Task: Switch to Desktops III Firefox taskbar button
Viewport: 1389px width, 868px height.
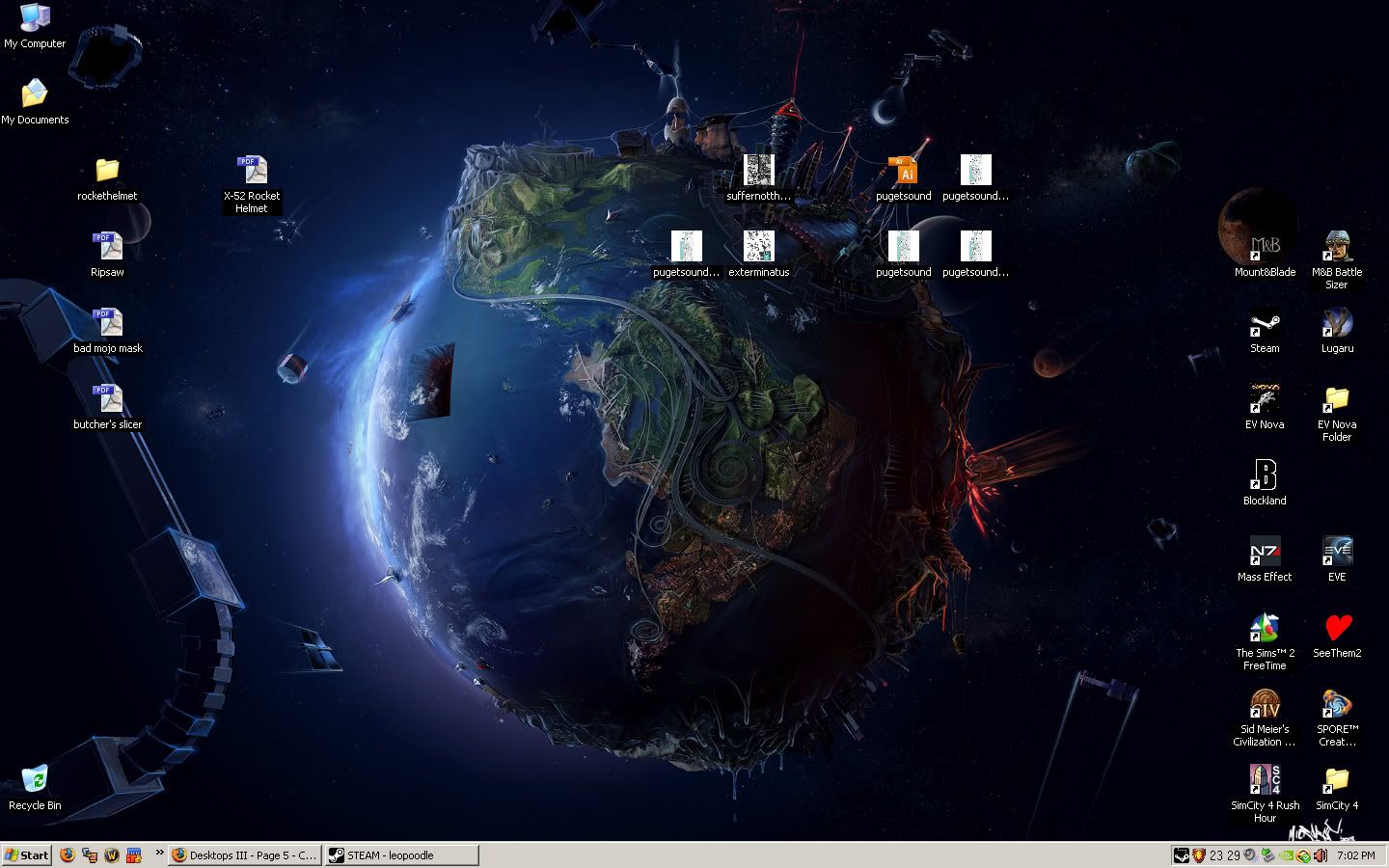Action: (x=245, y=855)
